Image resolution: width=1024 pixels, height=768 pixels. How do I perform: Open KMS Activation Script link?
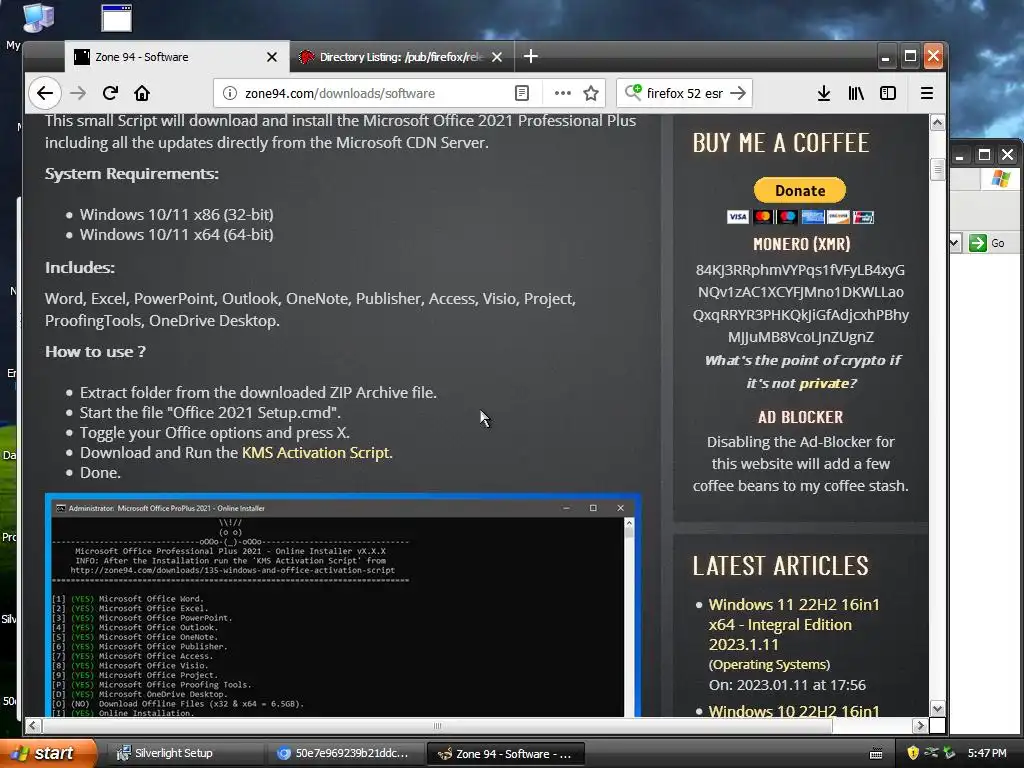coord(316,453)
